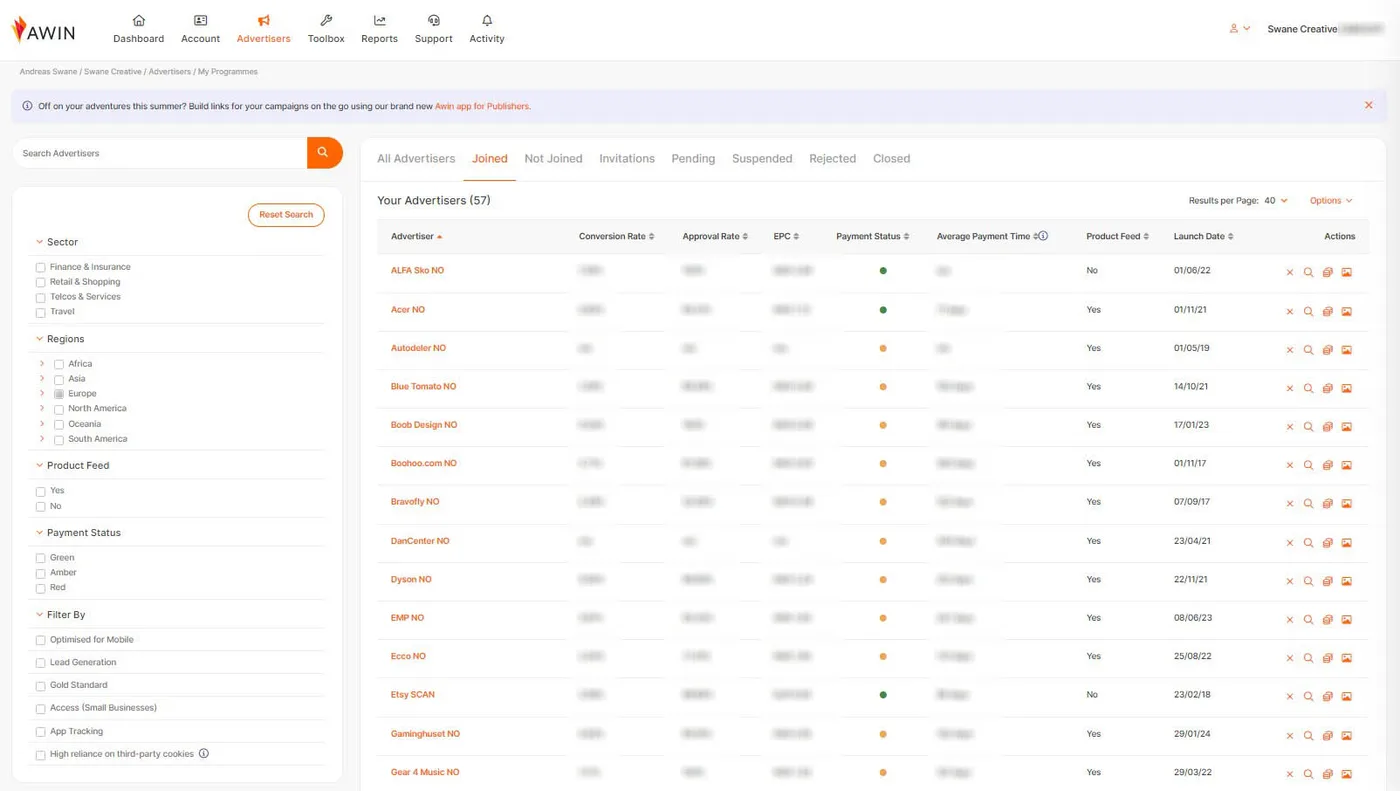
Task: Click the magnifier icon for EMP NO
Action: coord(1308,620)
